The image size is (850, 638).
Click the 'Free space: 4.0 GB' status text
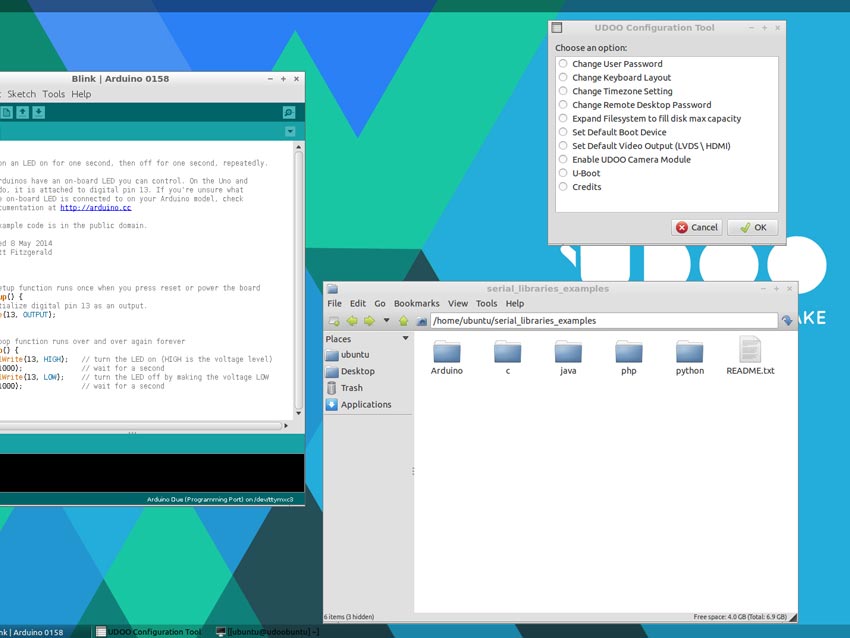[740, 617]
